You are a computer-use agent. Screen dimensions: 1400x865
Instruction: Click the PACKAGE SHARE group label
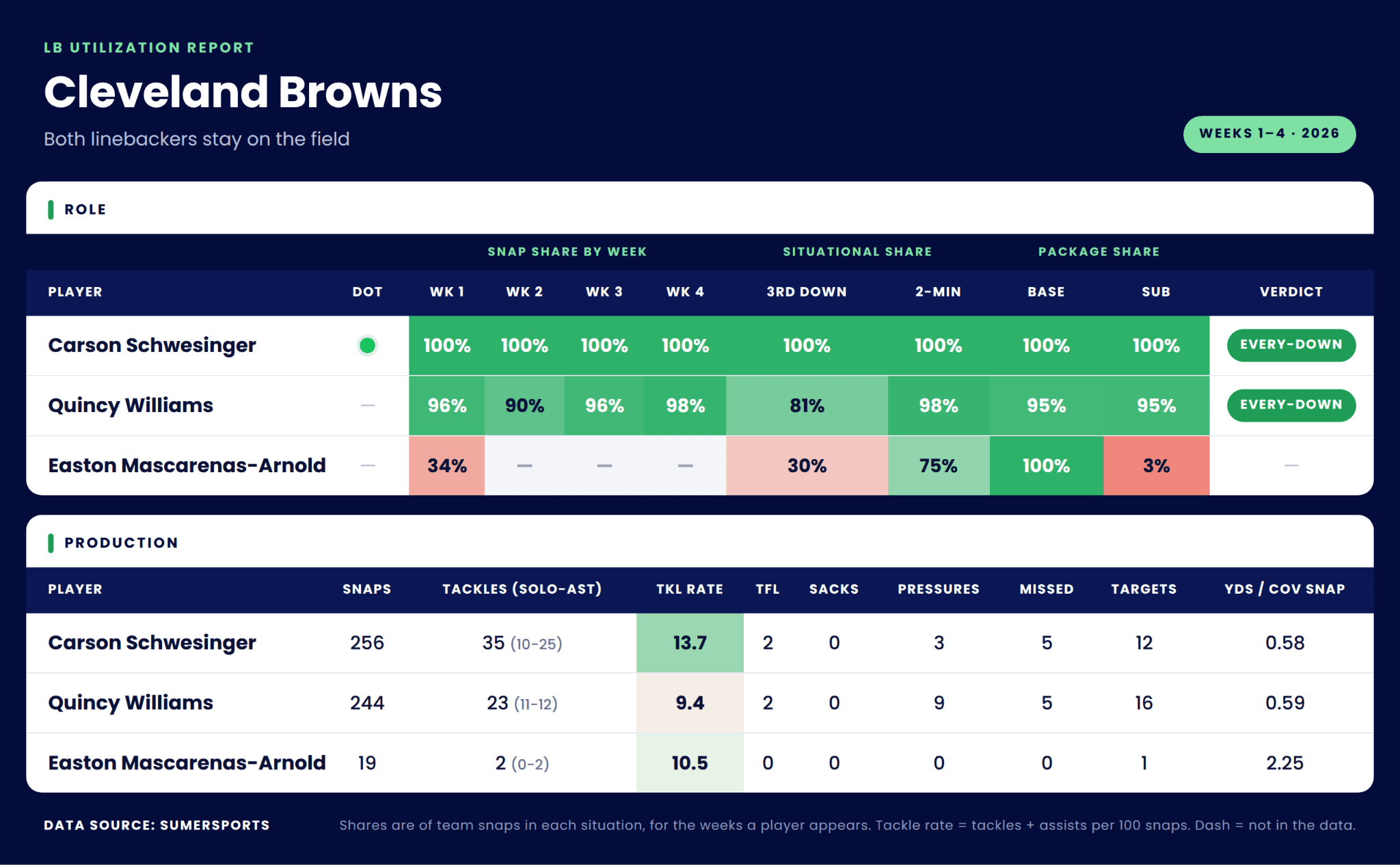pyautogui.click(x=1099, y=251)
